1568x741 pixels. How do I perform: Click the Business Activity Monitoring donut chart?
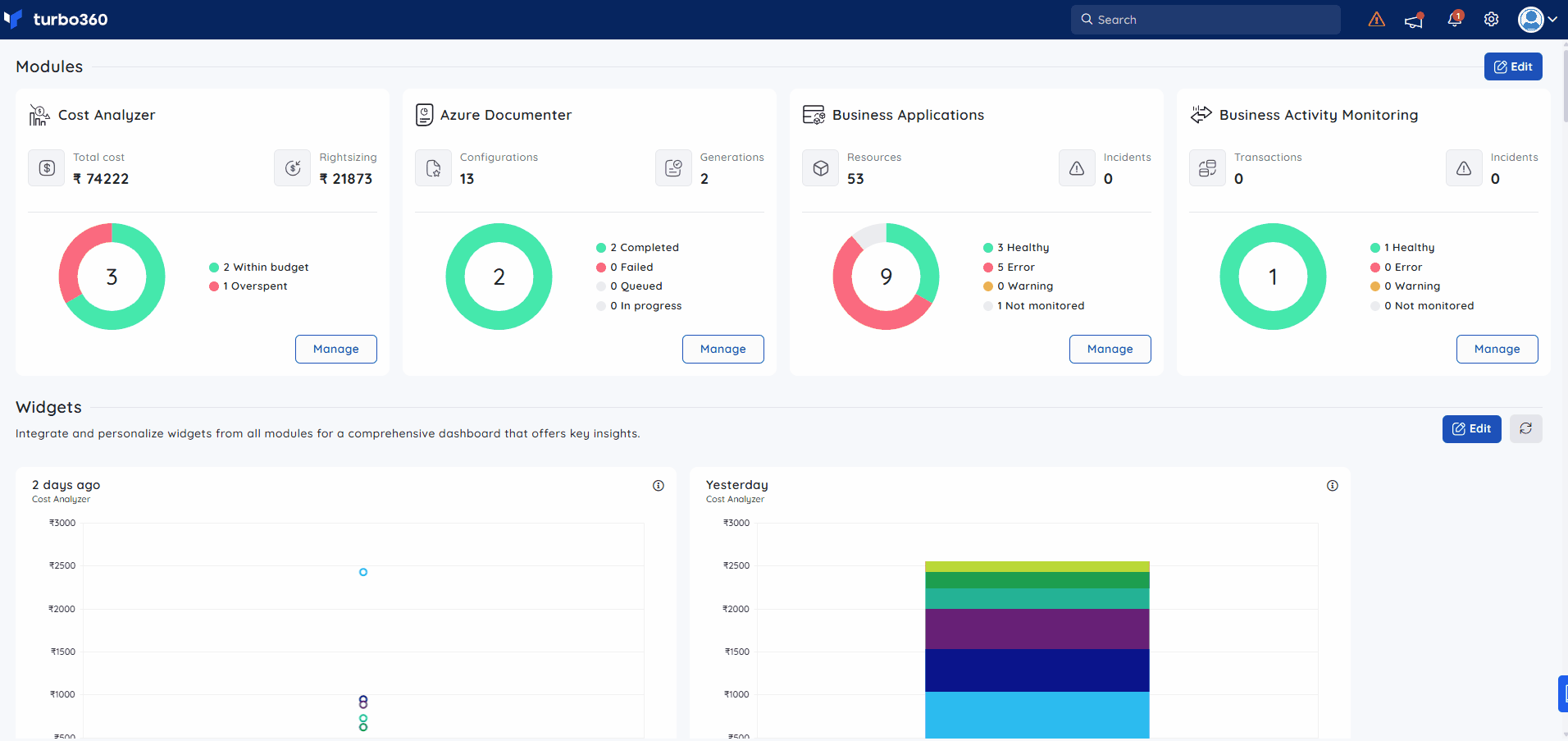1273,277
